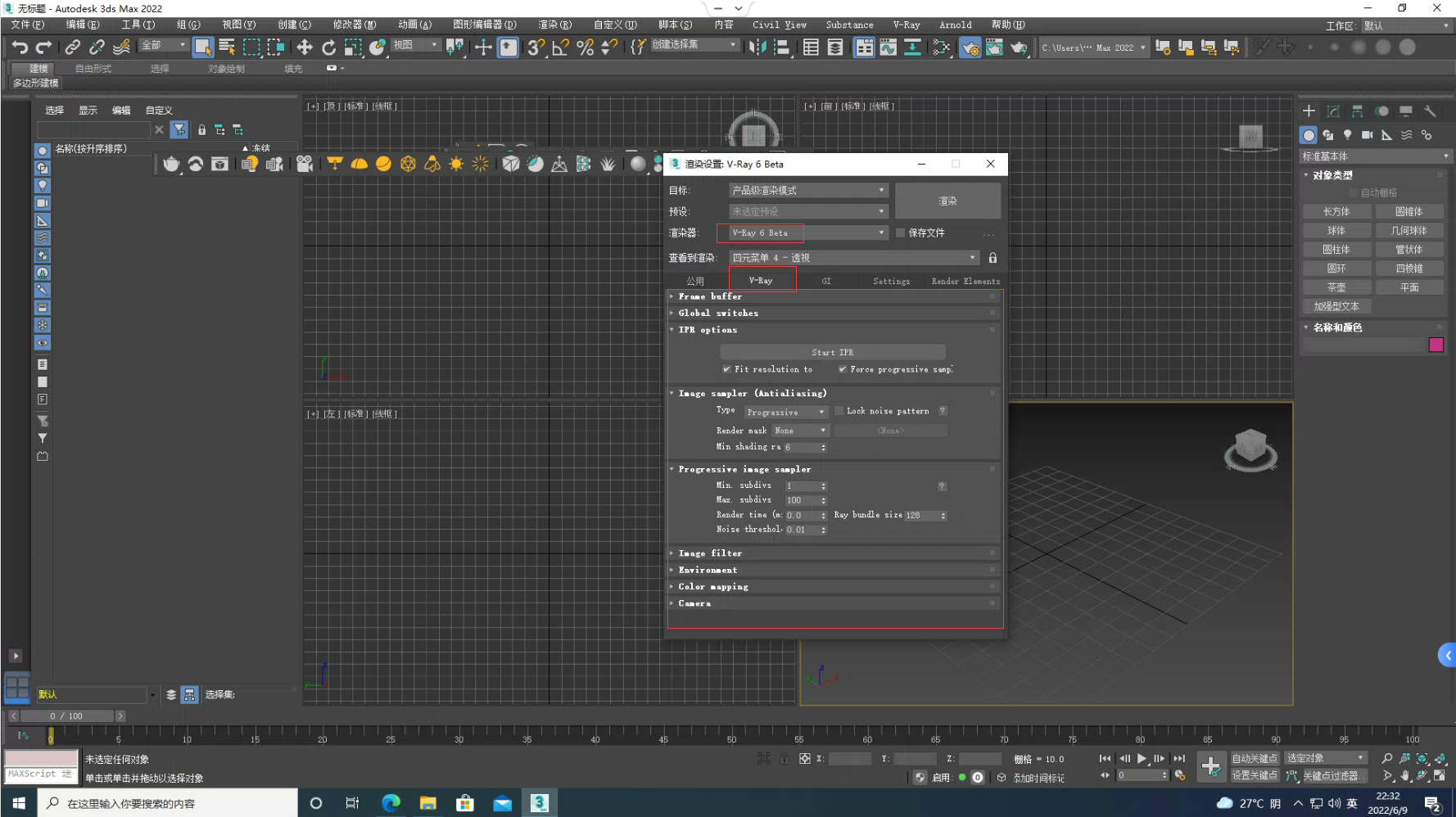
Task: Open the Render mask dropdown
Action: (x=801, y=431)
